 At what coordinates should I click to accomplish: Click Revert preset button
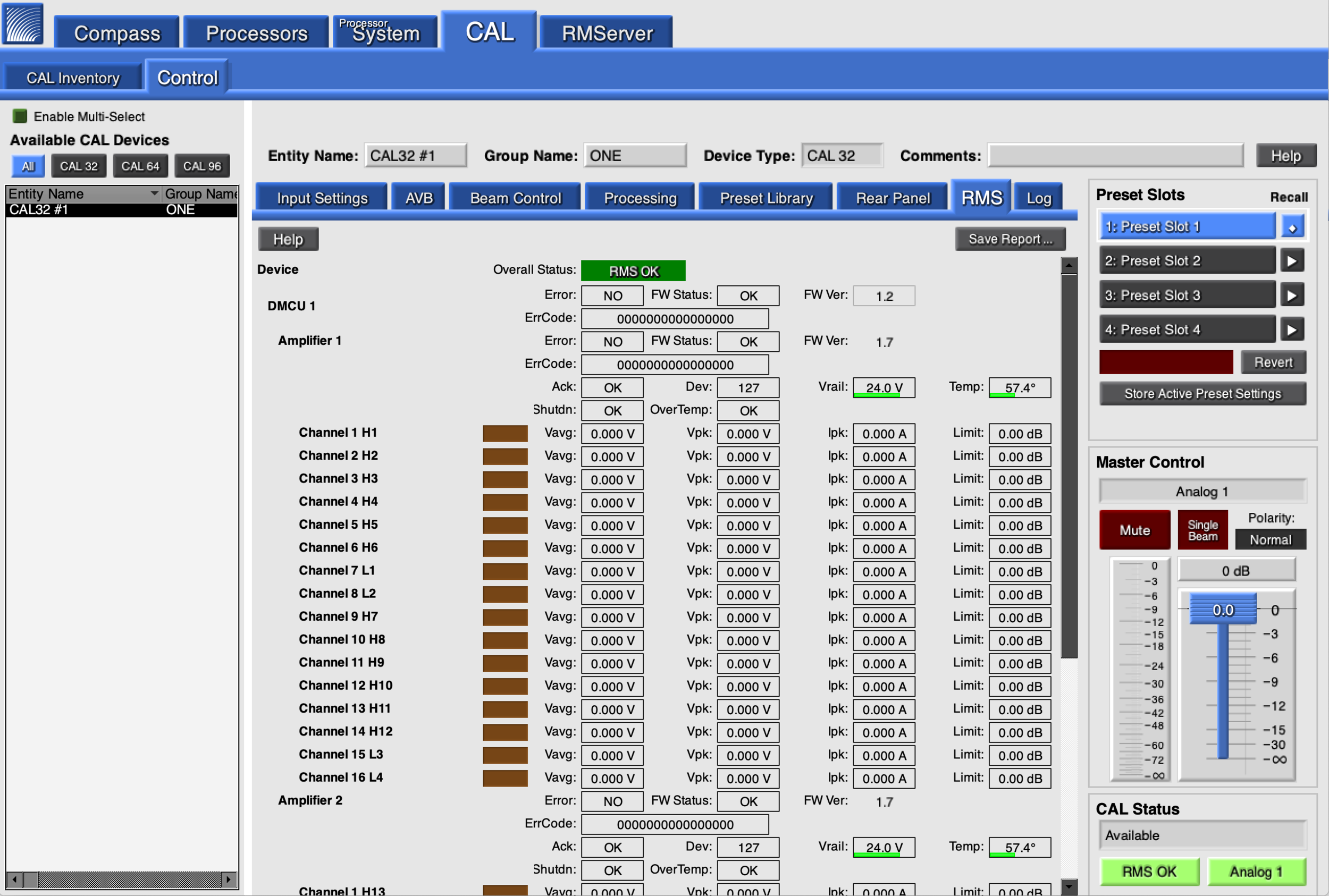point(1273,362)
